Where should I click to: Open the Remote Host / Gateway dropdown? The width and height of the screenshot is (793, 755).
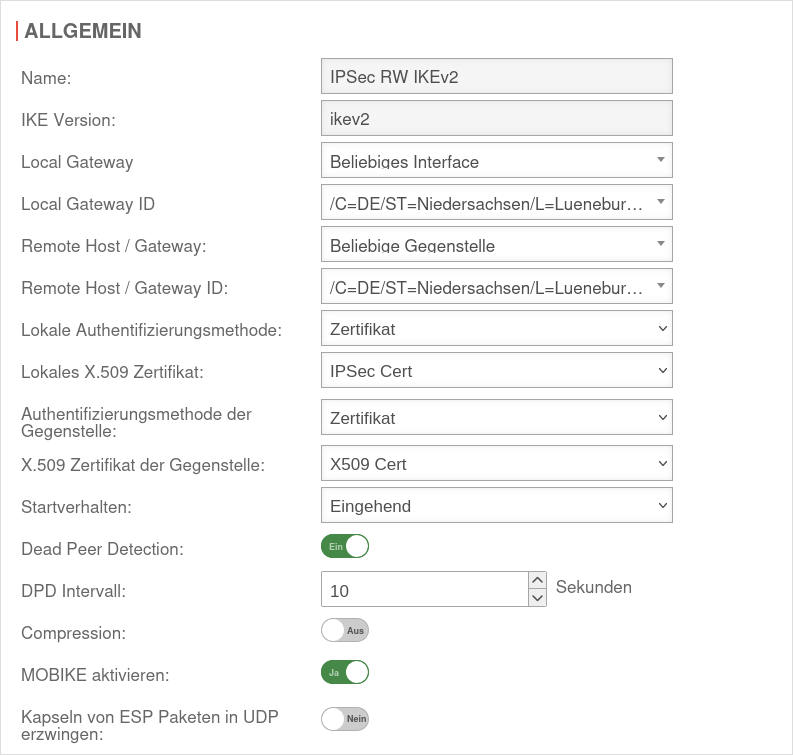point(496,245)
